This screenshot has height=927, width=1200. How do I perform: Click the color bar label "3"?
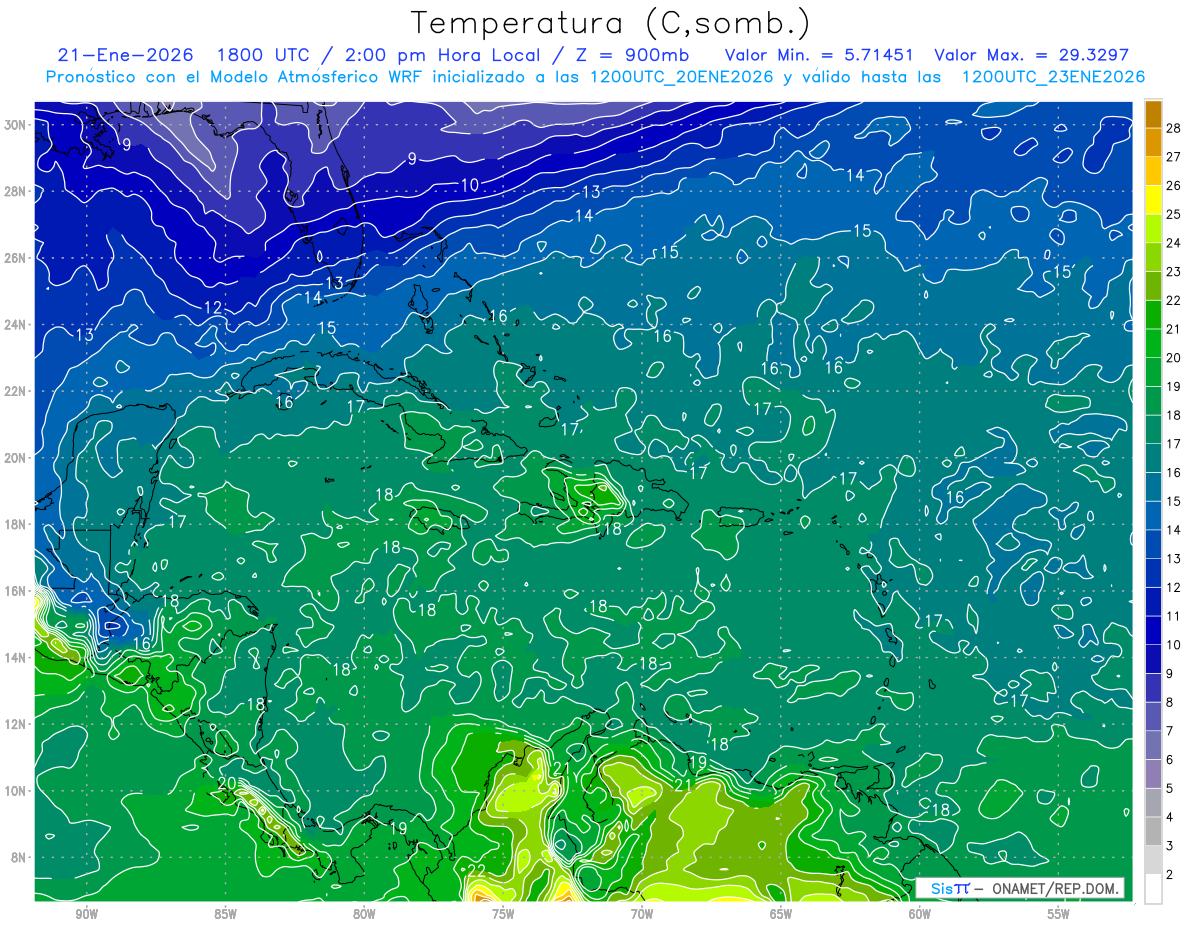coord(1171,846)
